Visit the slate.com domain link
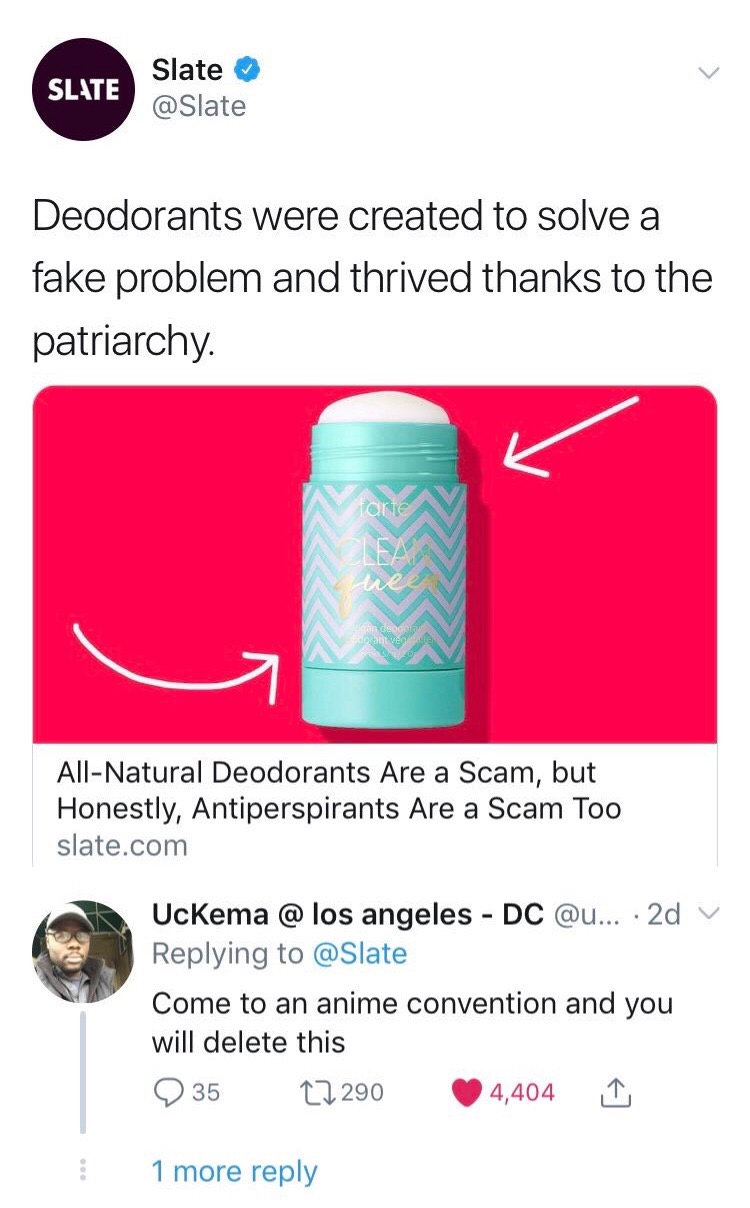Screen dimensions: 750x1208 point(122,845)
